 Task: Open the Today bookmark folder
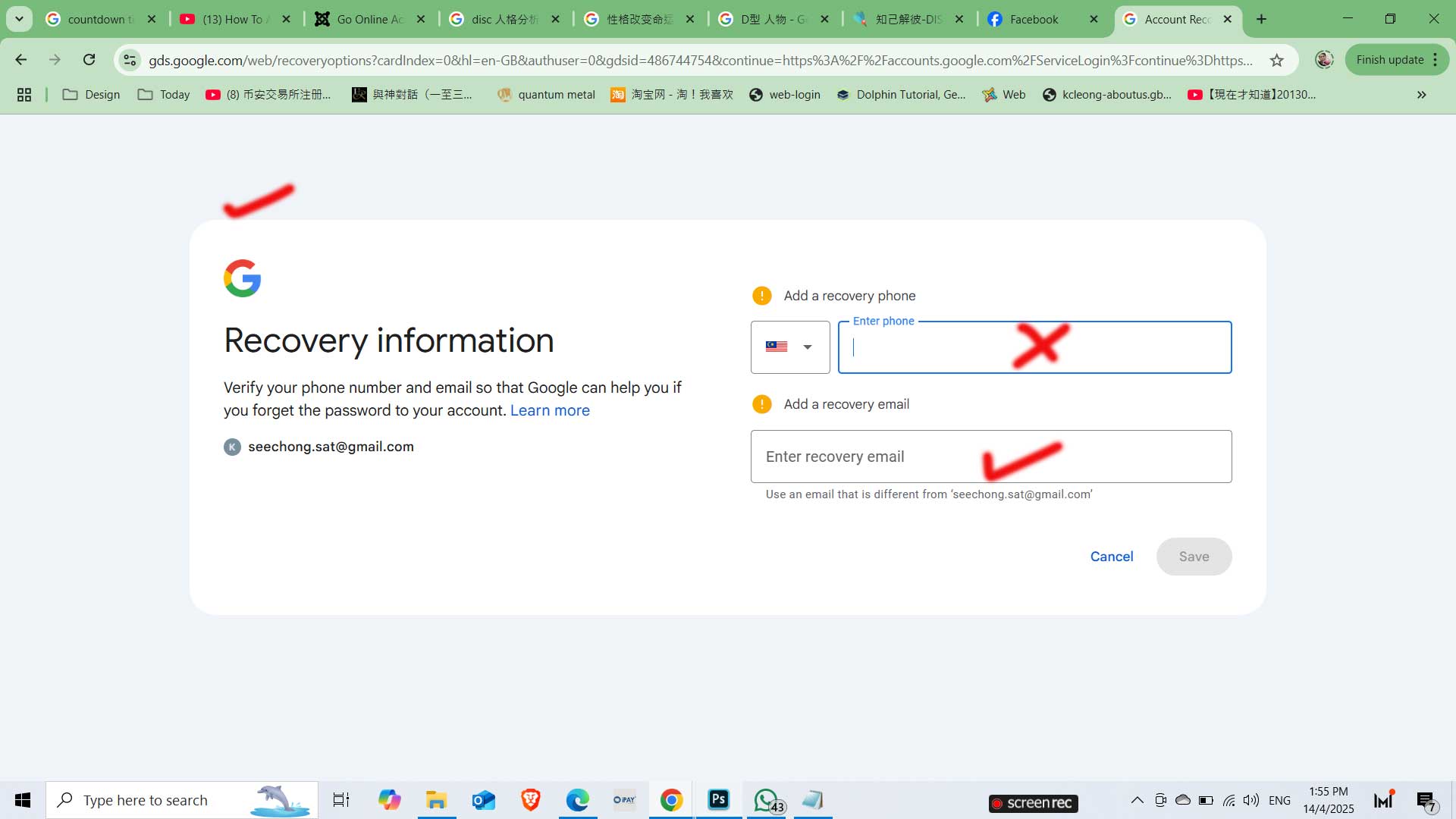click(164, 95)
